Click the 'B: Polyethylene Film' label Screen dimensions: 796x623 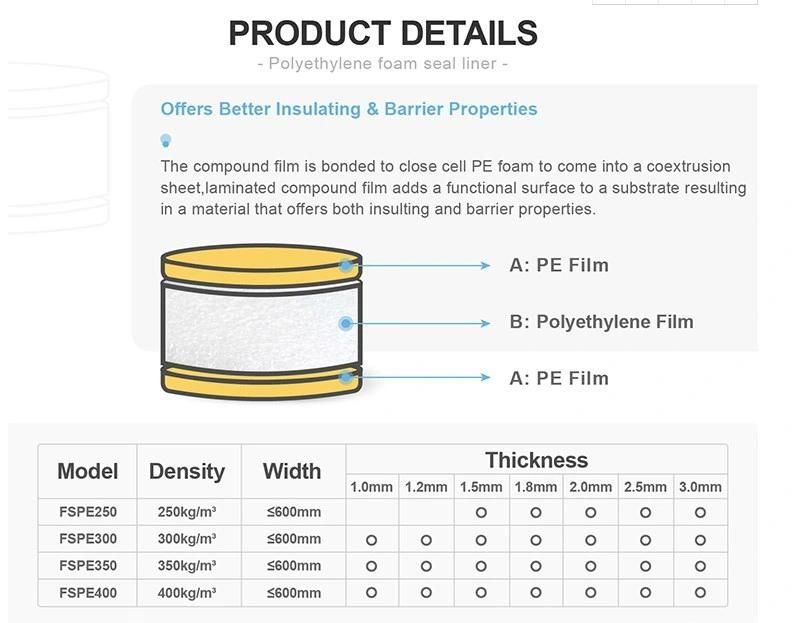click(602, 322)
